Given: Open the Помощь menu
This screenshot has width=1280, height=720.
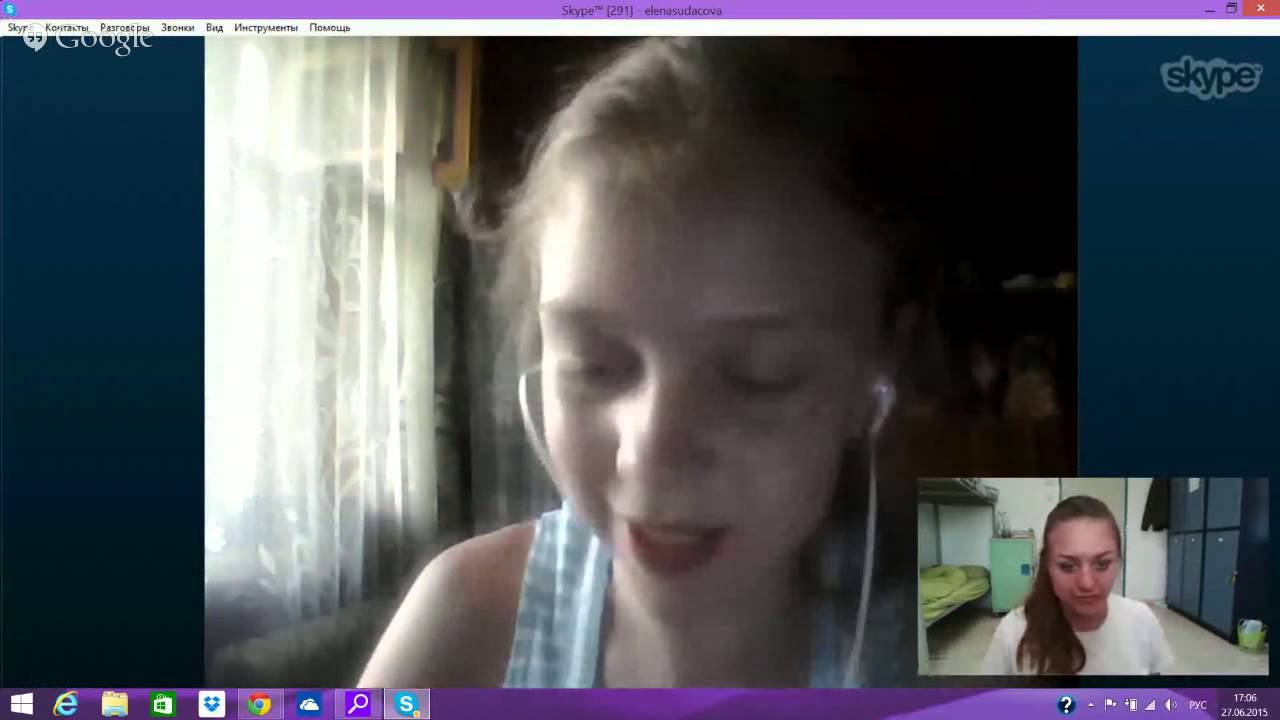Looking at the screenshot, I should click(x=329, y=27).
